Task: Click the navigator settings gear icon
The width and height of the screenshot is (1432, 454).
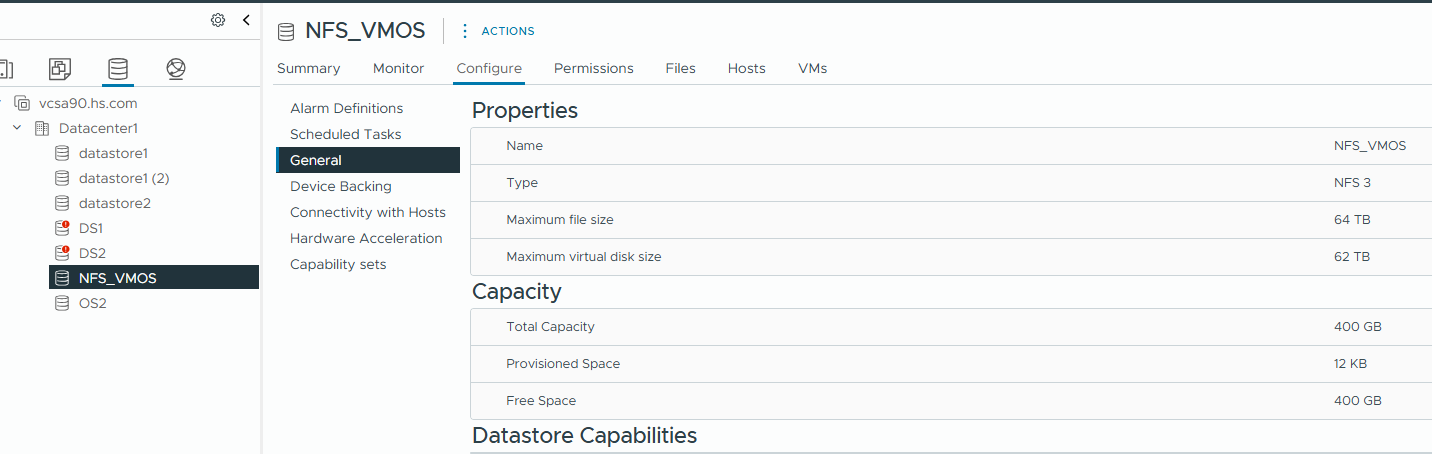Action: [218, 20]
